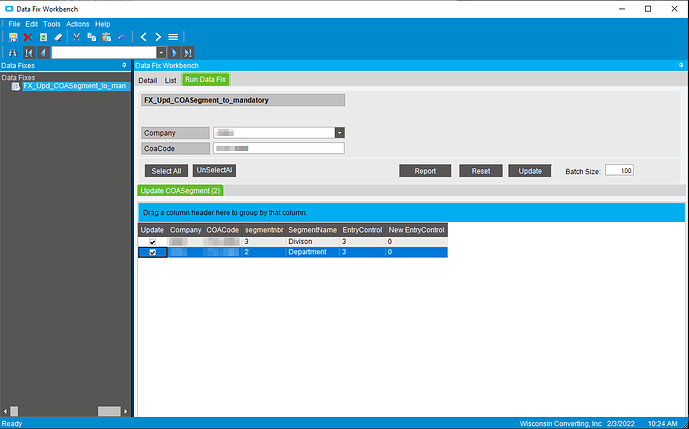Open the Tools menu
Viewport: 689px width, 429px height.
52,24
